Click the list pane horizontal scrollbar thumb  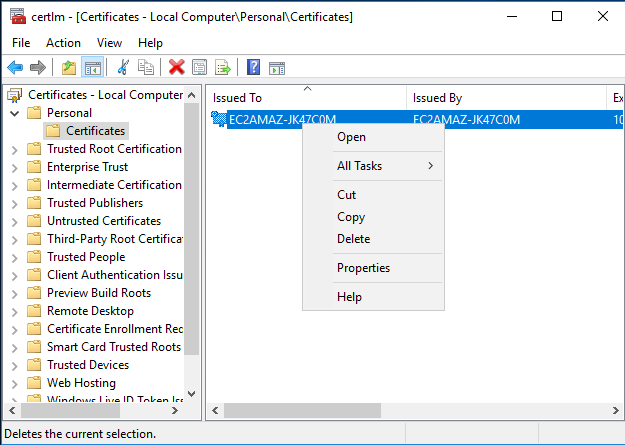pyautogui.click(x=302, y=410)
